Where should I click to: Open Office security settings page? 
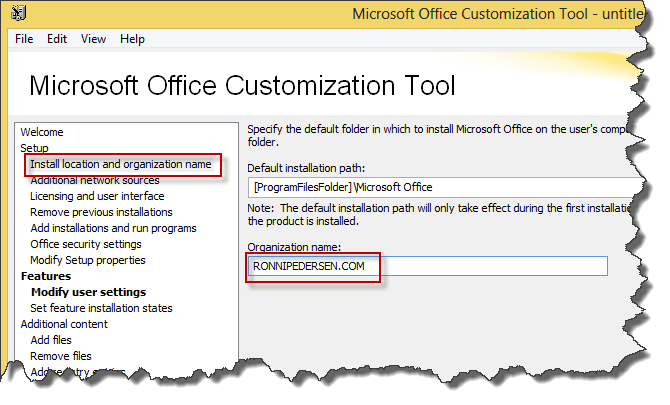86,244
